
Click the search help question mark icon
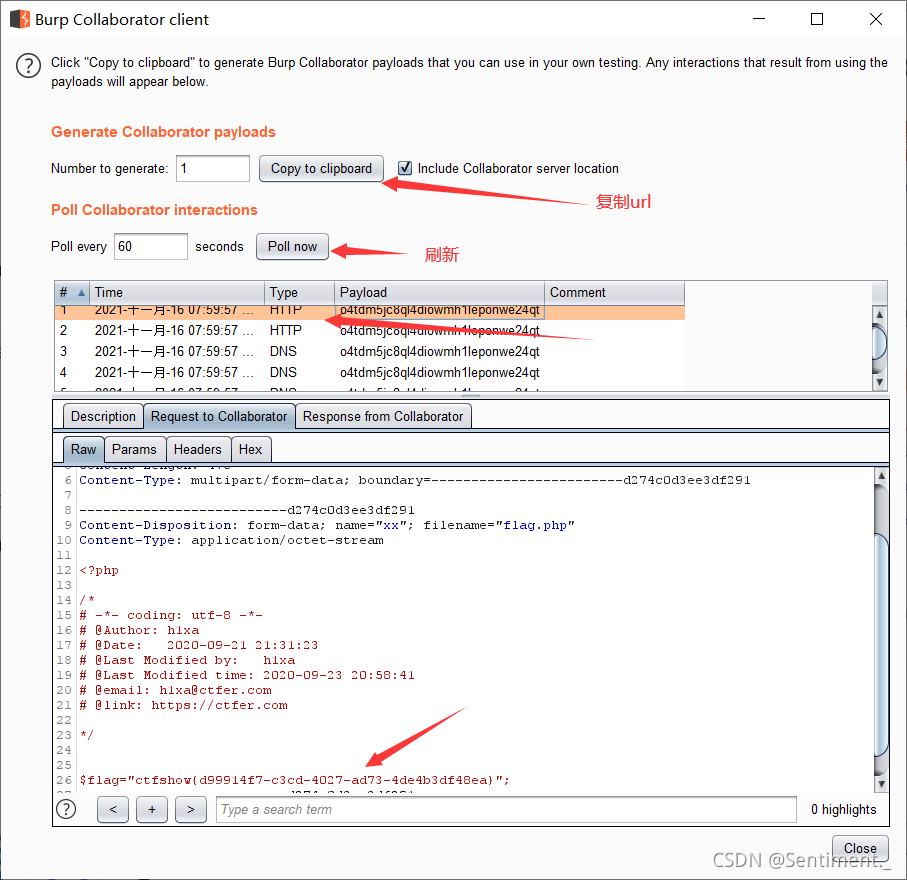tap(67, 809)
